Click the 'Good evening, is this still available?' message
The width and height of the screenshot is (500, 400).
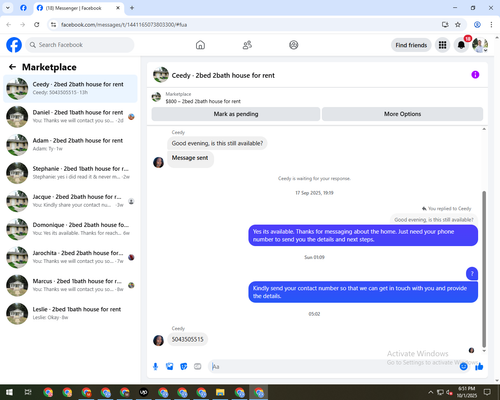[x=217, y=143]
